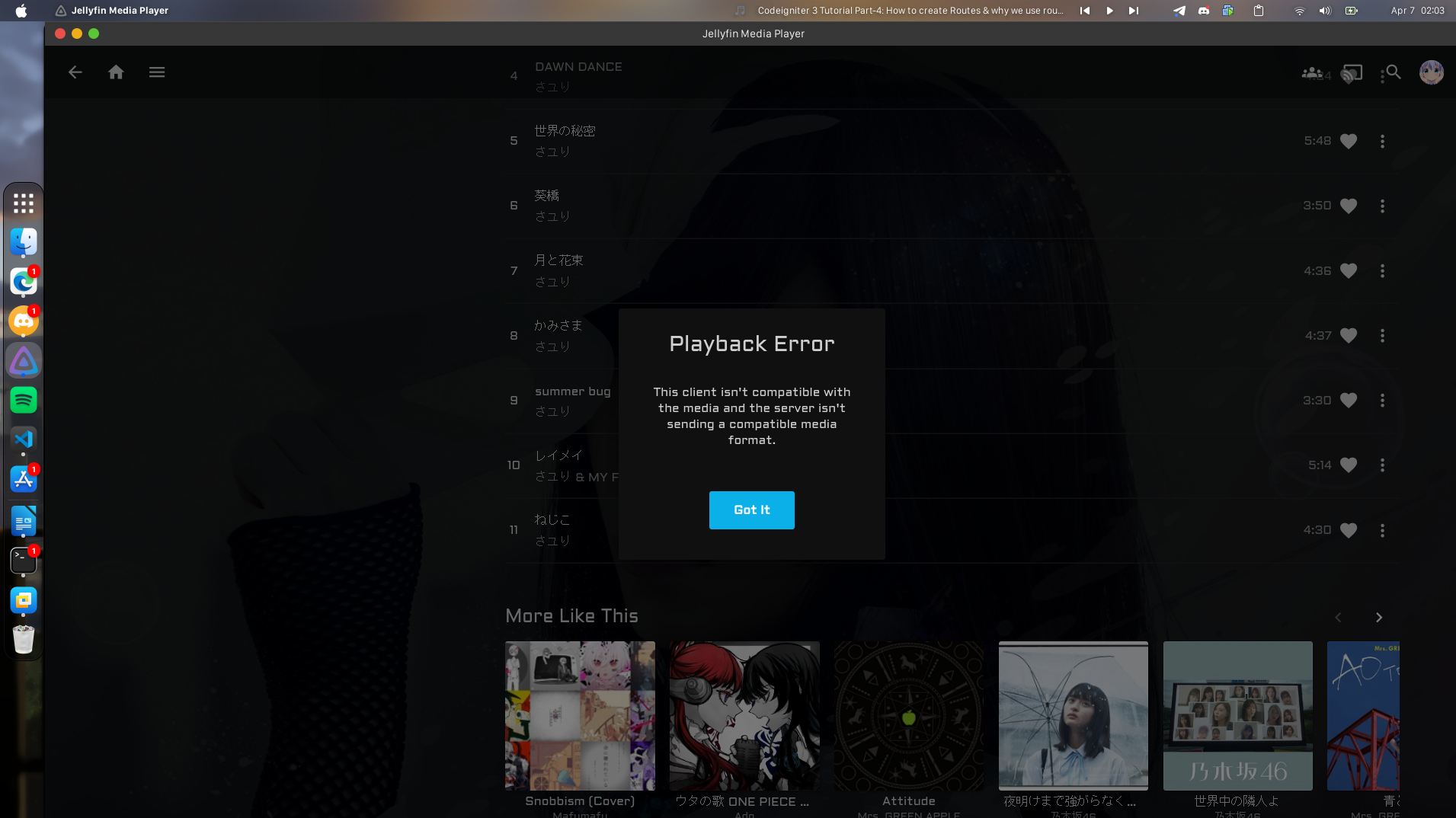1456x818 pixels.
Task: Open the SyncPlay groups icon
Action: click(1312, 72)
